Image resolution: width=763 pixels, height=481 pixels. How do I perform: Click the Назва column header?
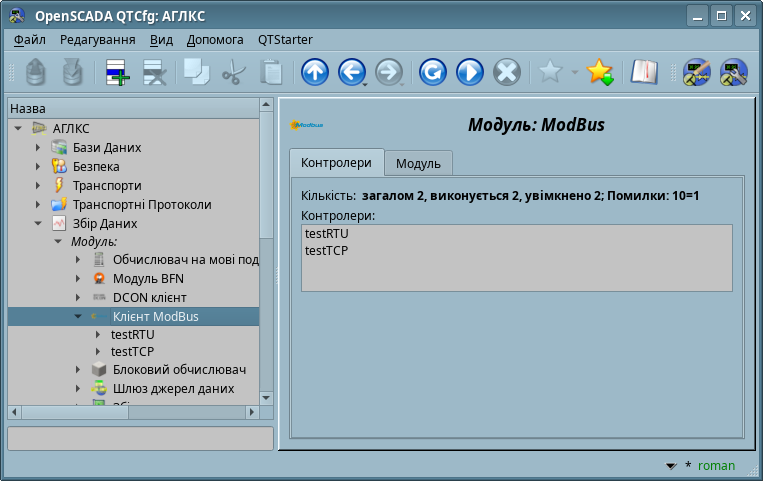pyautogui.click(x=134, y=108)
